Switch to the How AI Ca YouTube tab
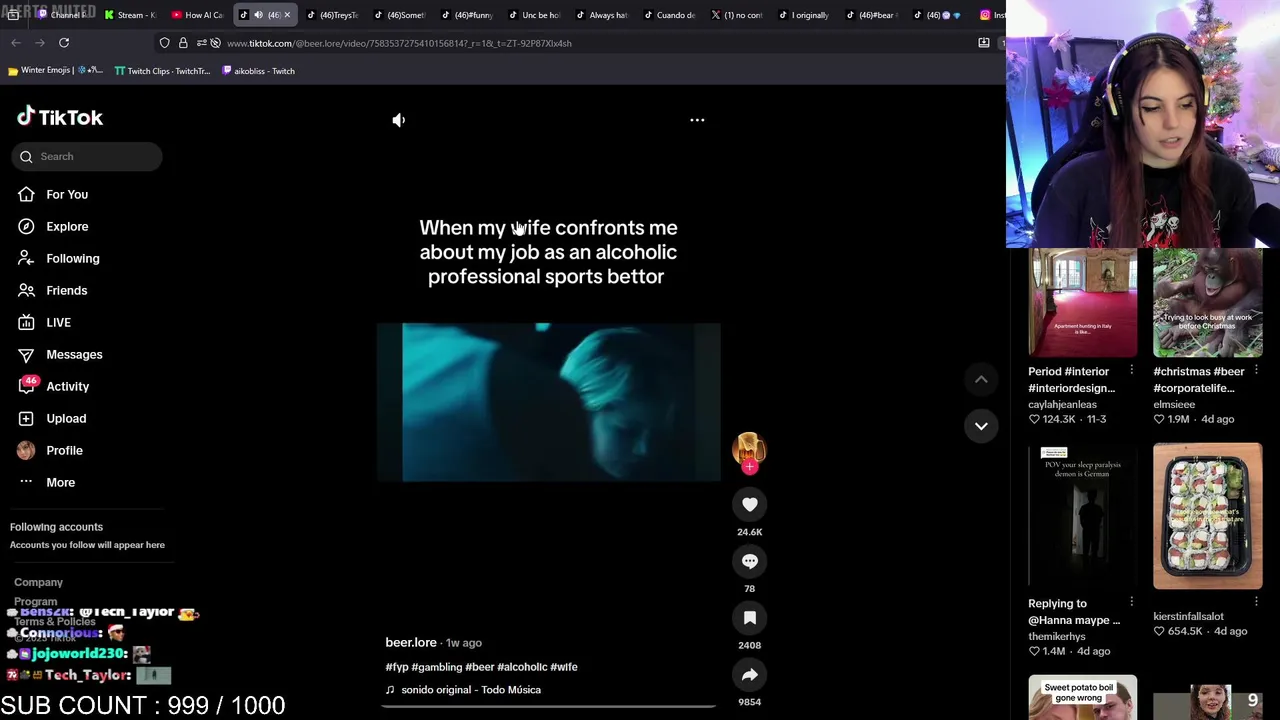 (197, 15)
